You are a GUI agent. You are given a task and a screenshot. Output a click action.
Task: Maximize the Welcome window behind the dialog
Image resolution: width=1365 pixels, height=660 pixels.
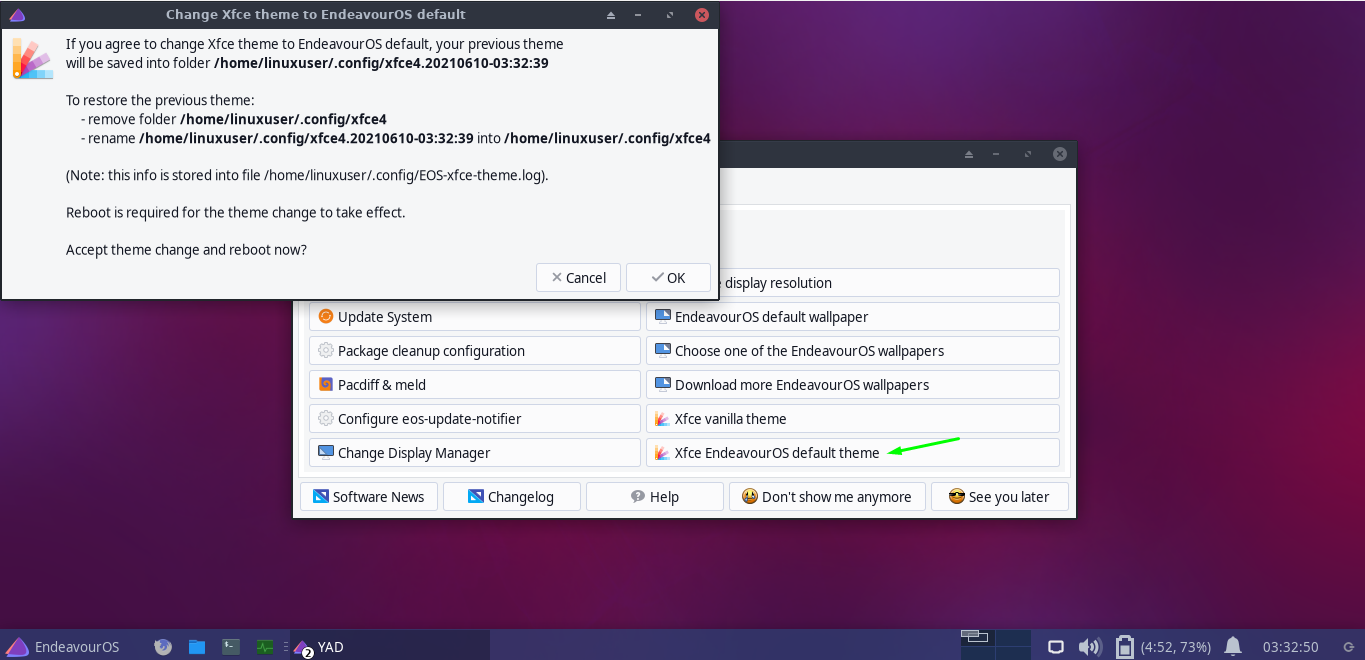1028,154
